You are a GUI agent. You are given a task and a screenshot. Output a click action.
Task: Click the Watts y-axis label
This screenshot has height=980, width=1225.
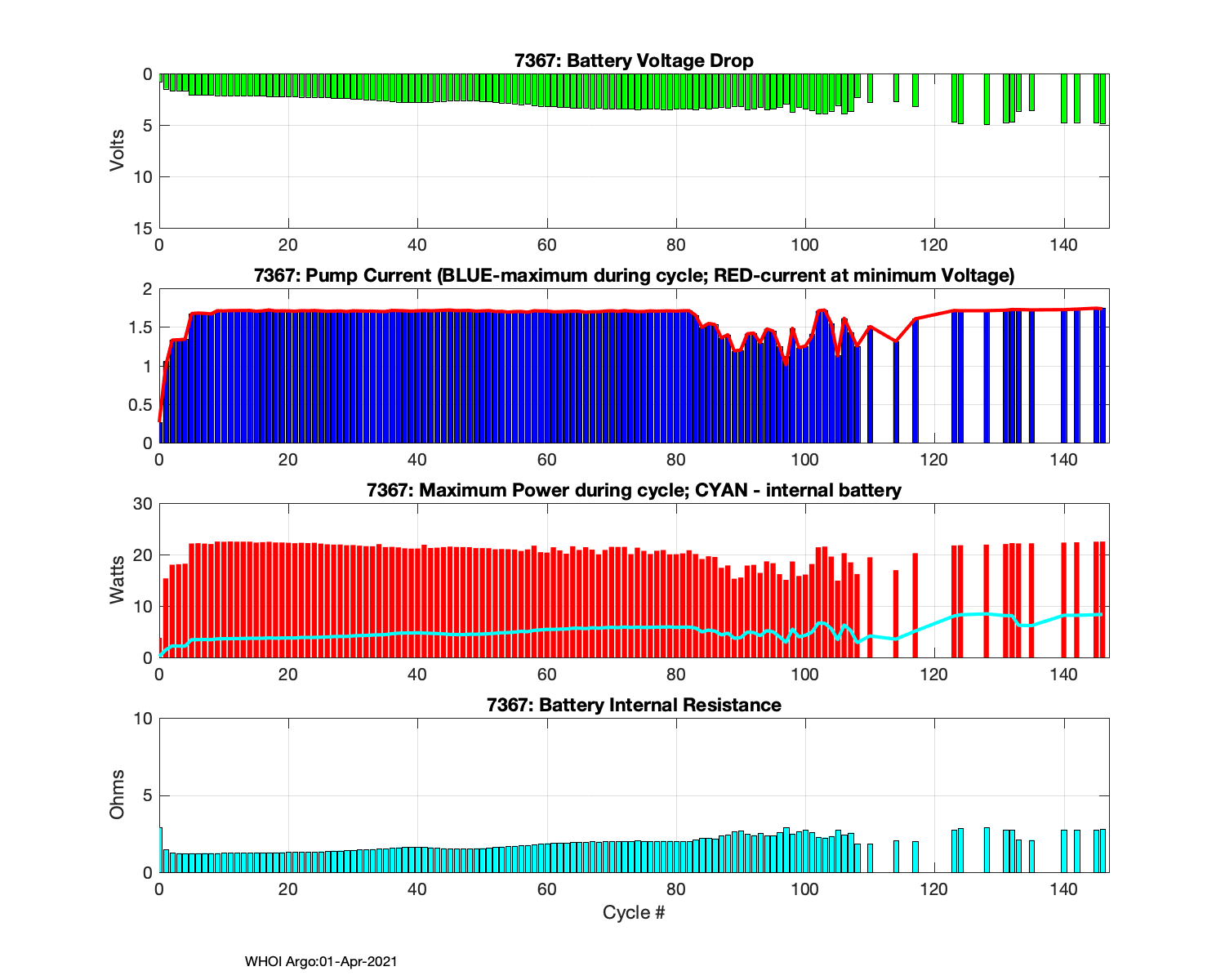[x=118, y=580]
